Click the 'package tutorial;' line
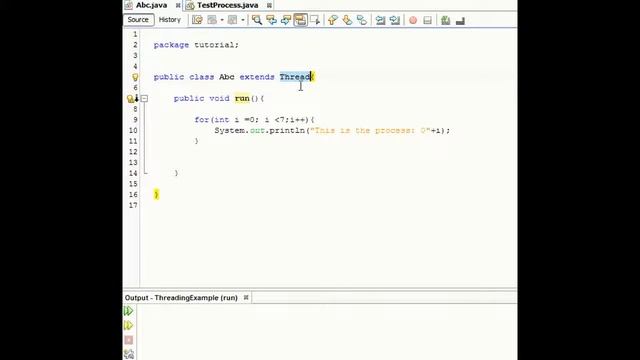 pyautogui.click(x=196, y=45)
